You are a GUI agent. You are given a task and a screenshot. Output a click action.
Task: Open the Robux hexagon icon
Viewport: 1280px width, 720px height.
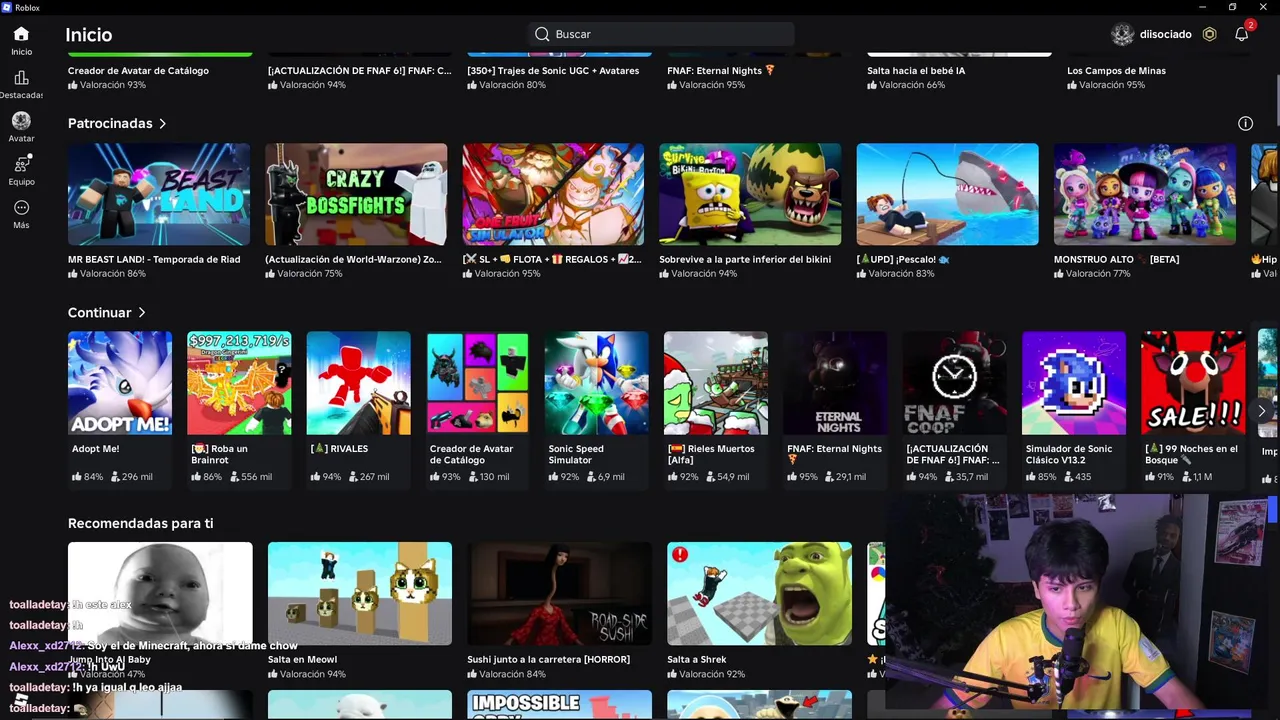coord(1209,34)
